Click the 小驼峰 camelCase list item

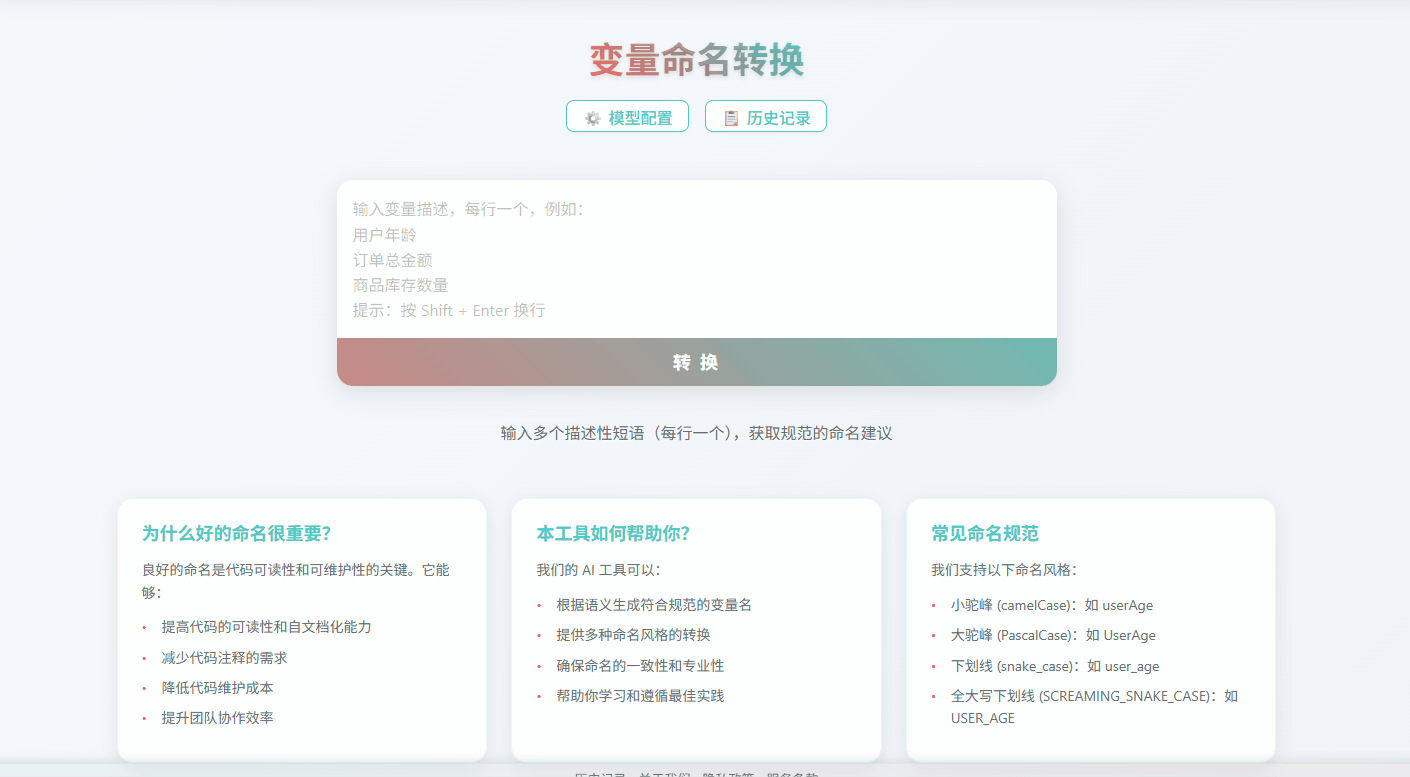(x=1050, y=604)
